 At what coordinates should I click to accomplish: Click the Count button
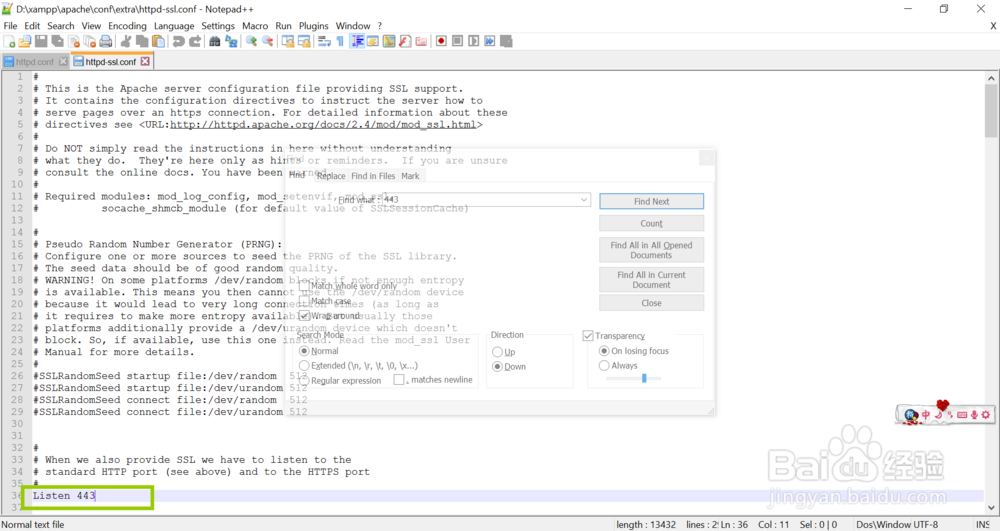[x=651, y=223]
